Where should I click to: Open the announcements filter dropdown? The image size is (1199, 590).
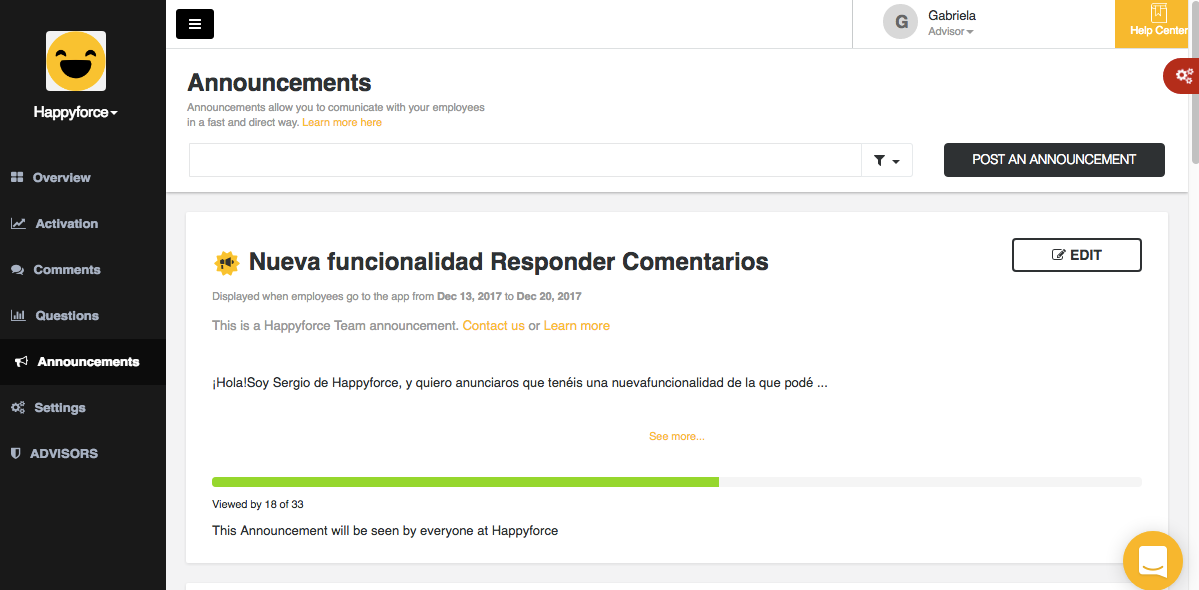click(x=886, y=160)
